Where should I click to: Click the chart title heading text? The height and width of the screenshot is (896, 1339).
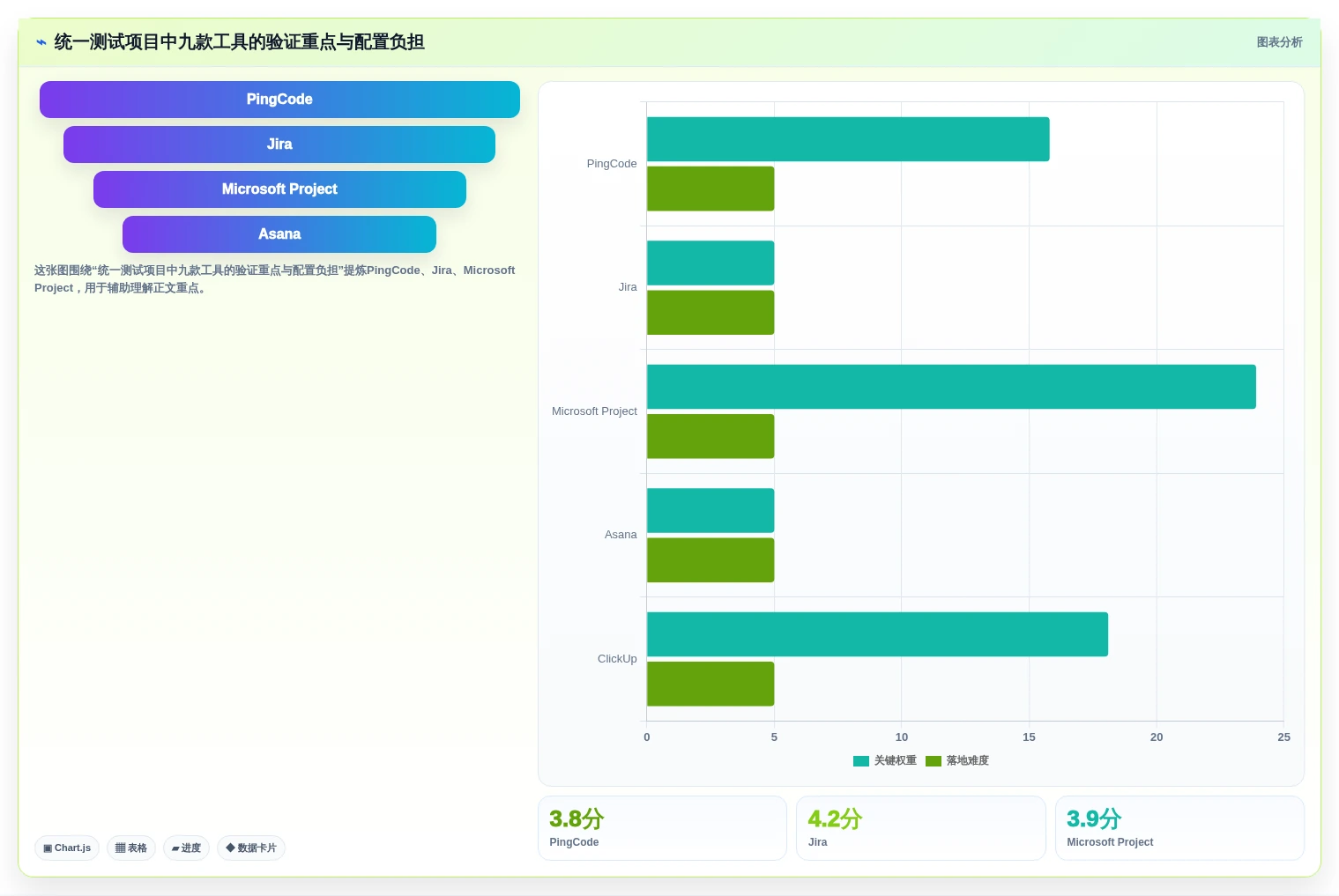coord(239,42)
